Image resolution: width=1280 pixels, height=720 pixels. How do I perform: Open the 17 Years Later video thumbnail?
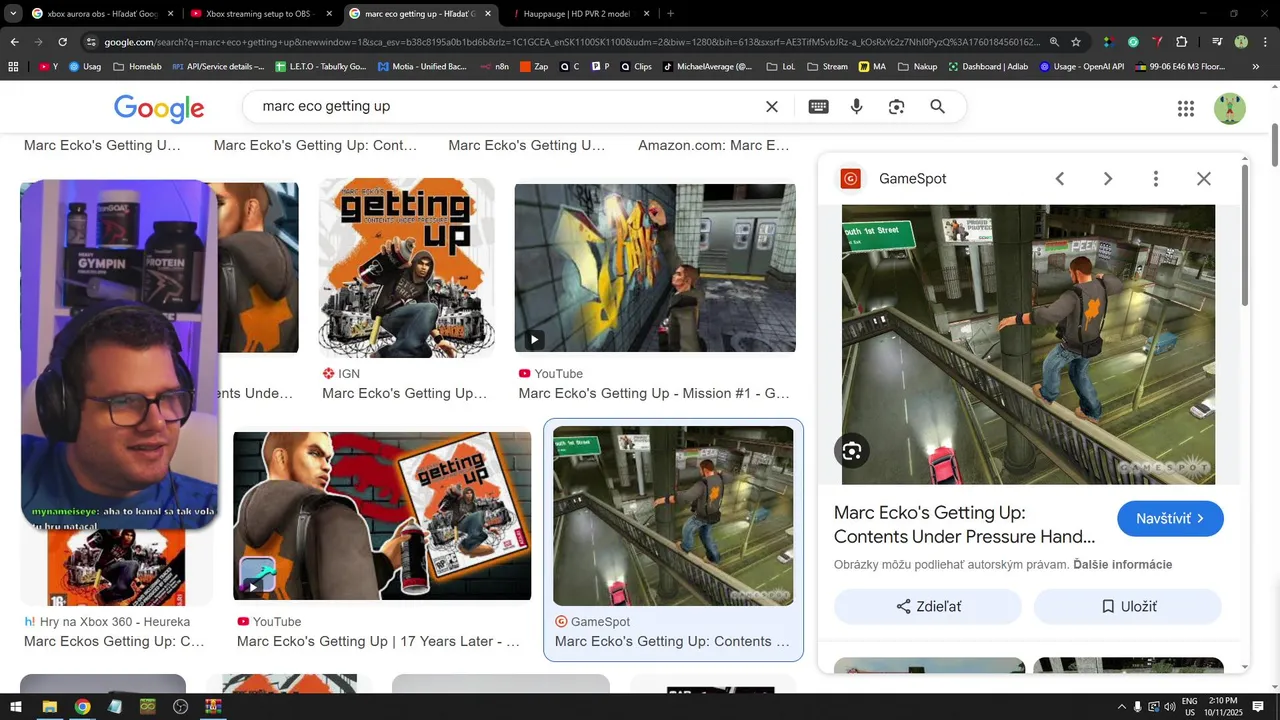click(382, 516)
